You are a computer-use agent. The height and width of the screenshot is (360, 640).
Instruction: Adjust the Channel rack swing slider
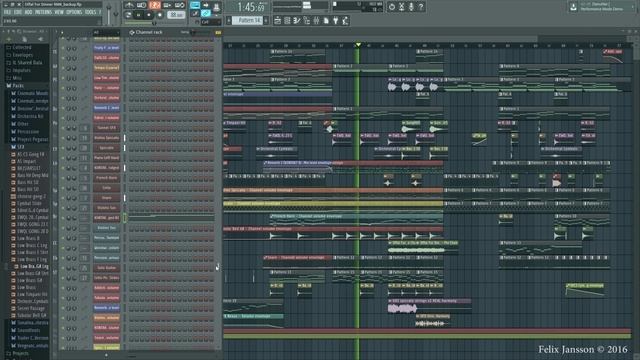pyautogui.click(x=198, y=32)
